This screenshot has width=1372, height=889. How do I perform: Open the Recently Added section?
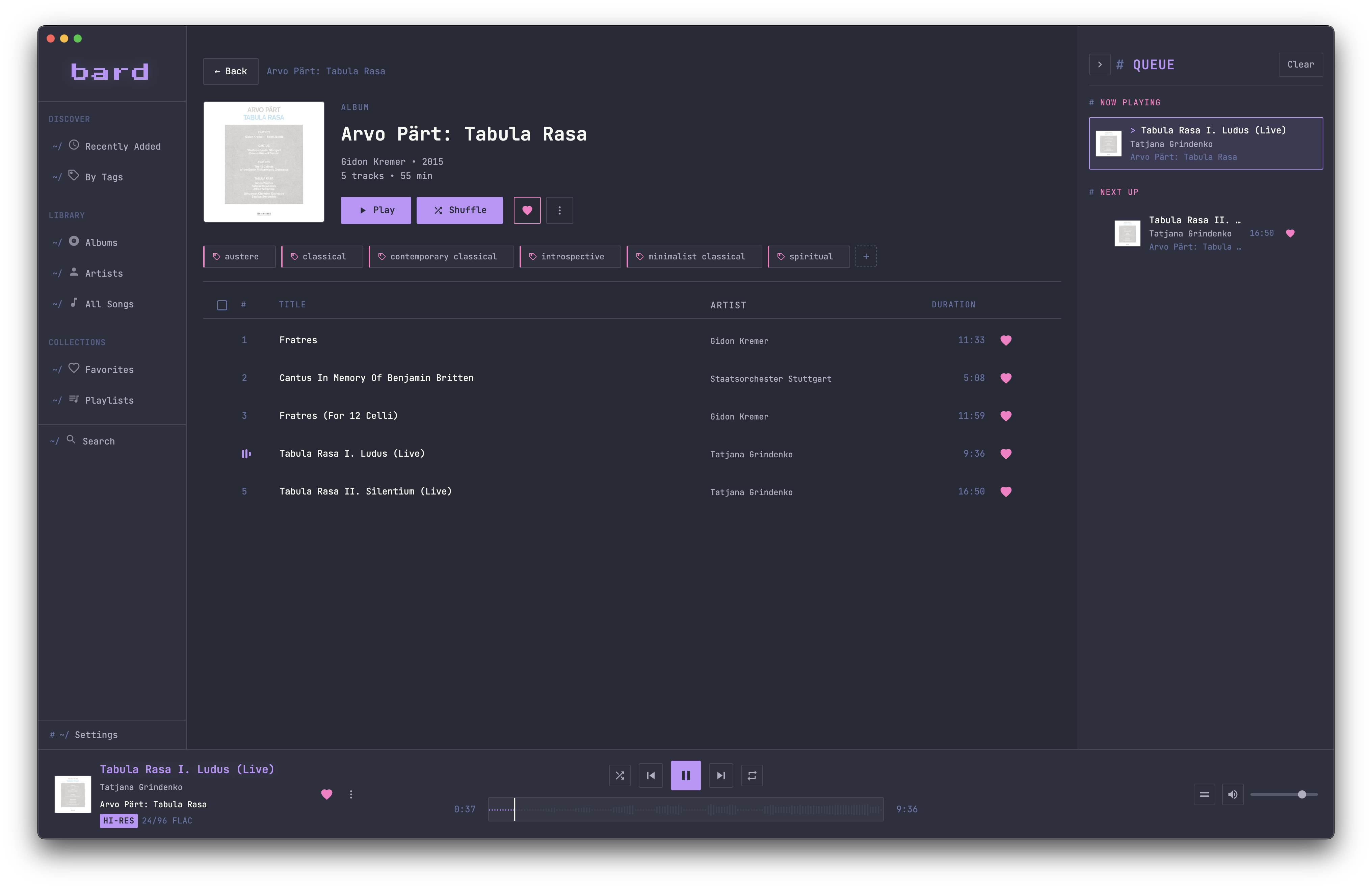tap(122, 146)
